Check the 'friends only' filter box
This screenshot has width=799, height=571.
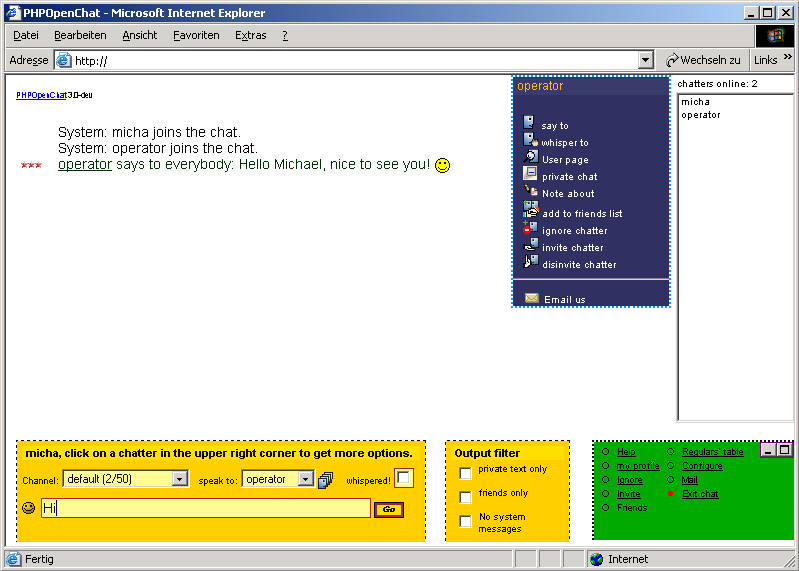pos(465,497)
